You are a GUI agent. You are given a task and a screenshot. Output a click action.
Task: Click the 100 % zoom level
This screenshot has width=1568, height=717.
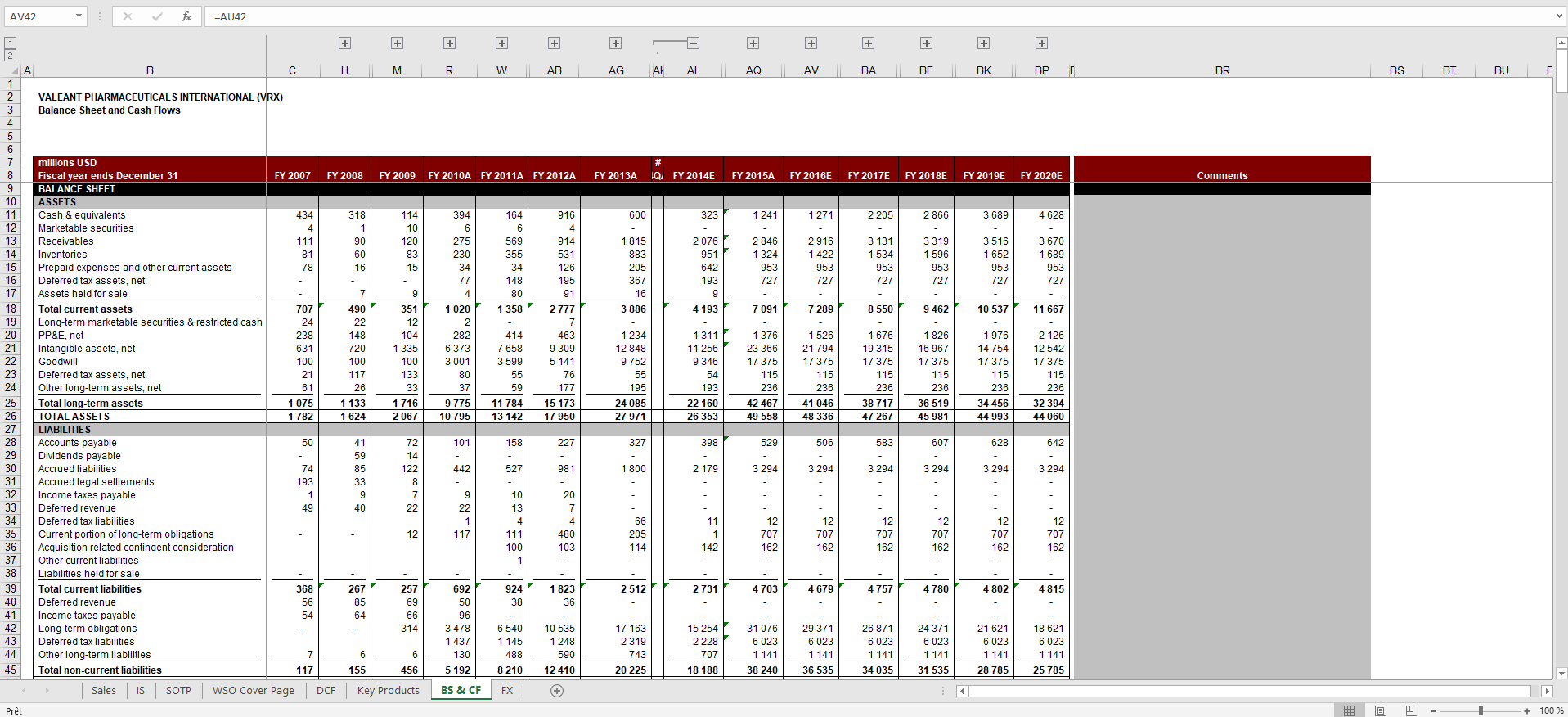(1552, 710)
